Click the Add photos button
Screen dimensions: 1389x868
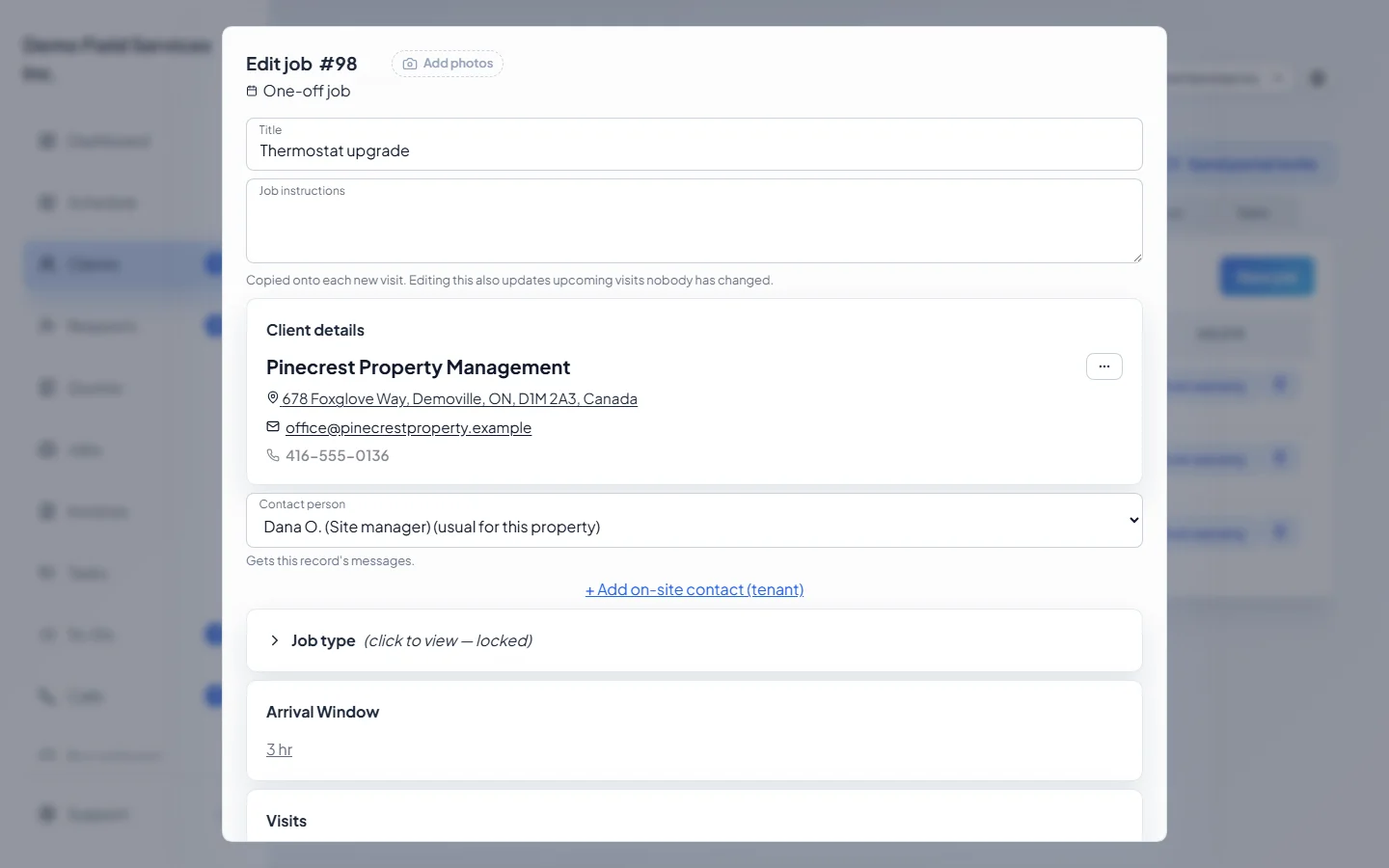(448, 64)
